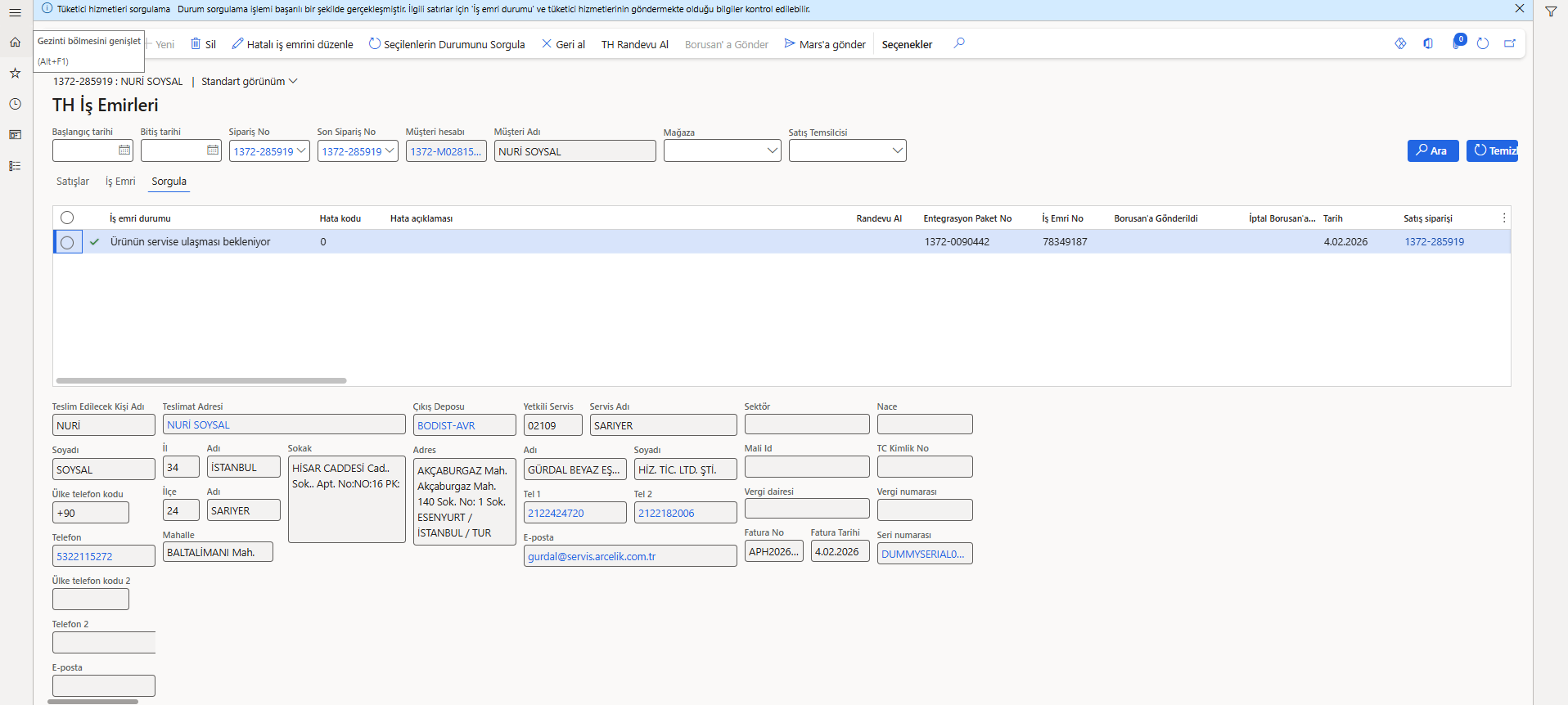
Task: Expand the Mağaza dropdown
Action: tap(773, 150)
